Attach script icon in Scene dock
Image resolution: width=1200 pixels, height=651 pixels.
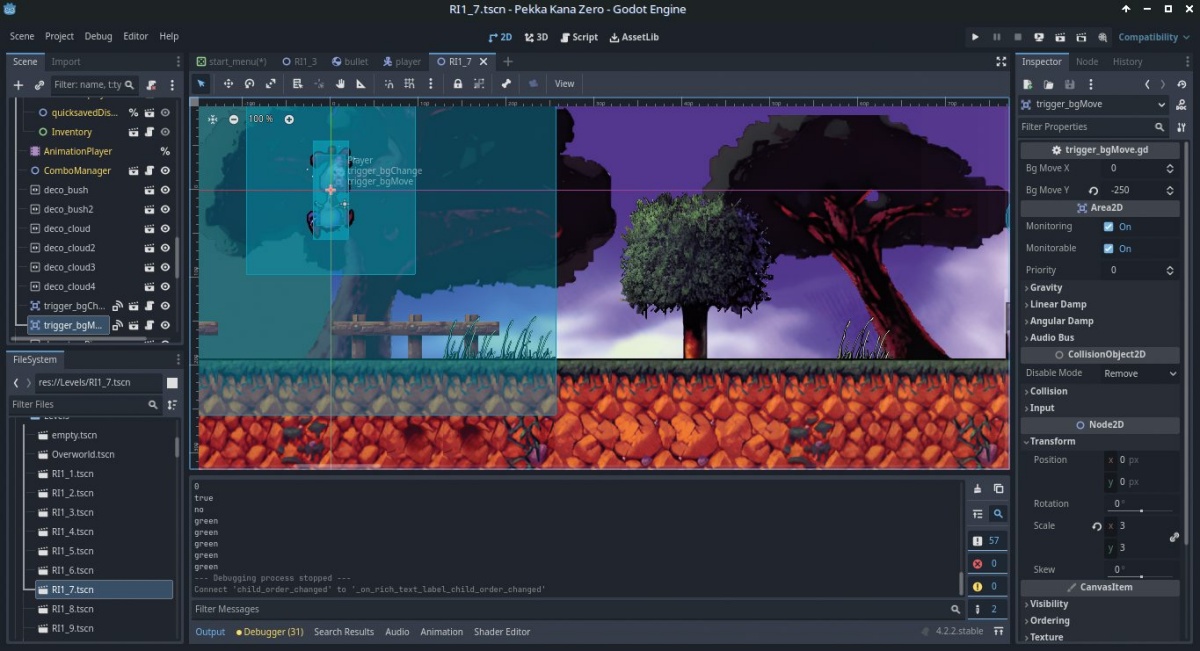[x=151, y=85]
